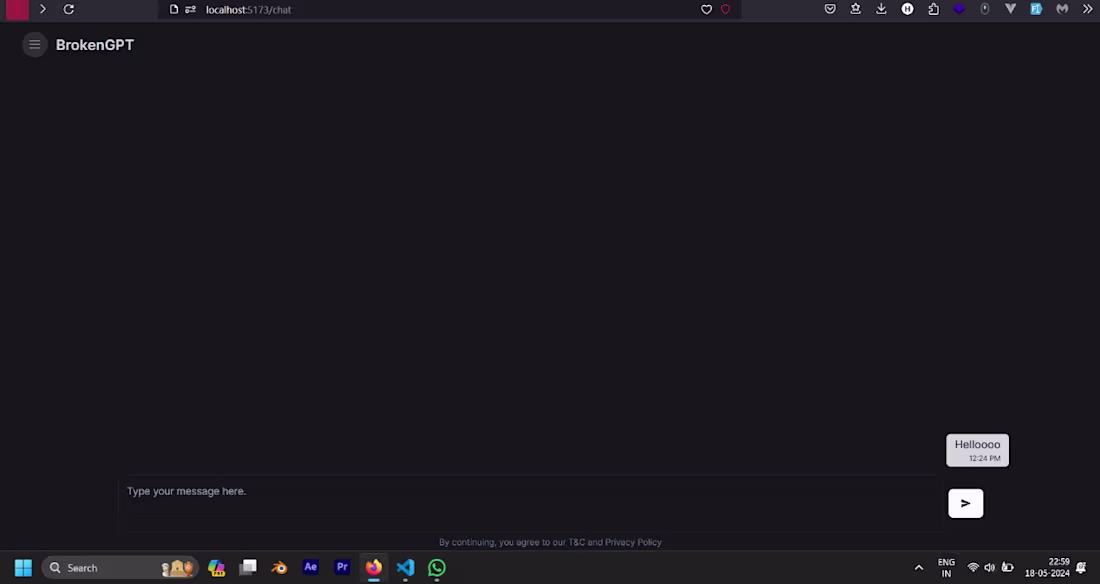Open the Malwarebytes browser extension
The width and height of the screenshot is (1100, 584).
point(1062,9)
